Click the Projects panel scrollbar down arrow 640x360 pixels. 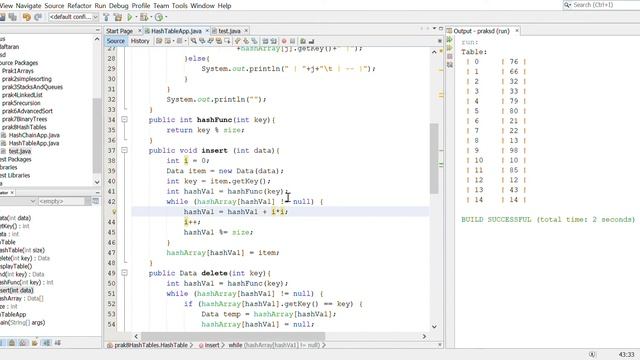pos(97,182)
